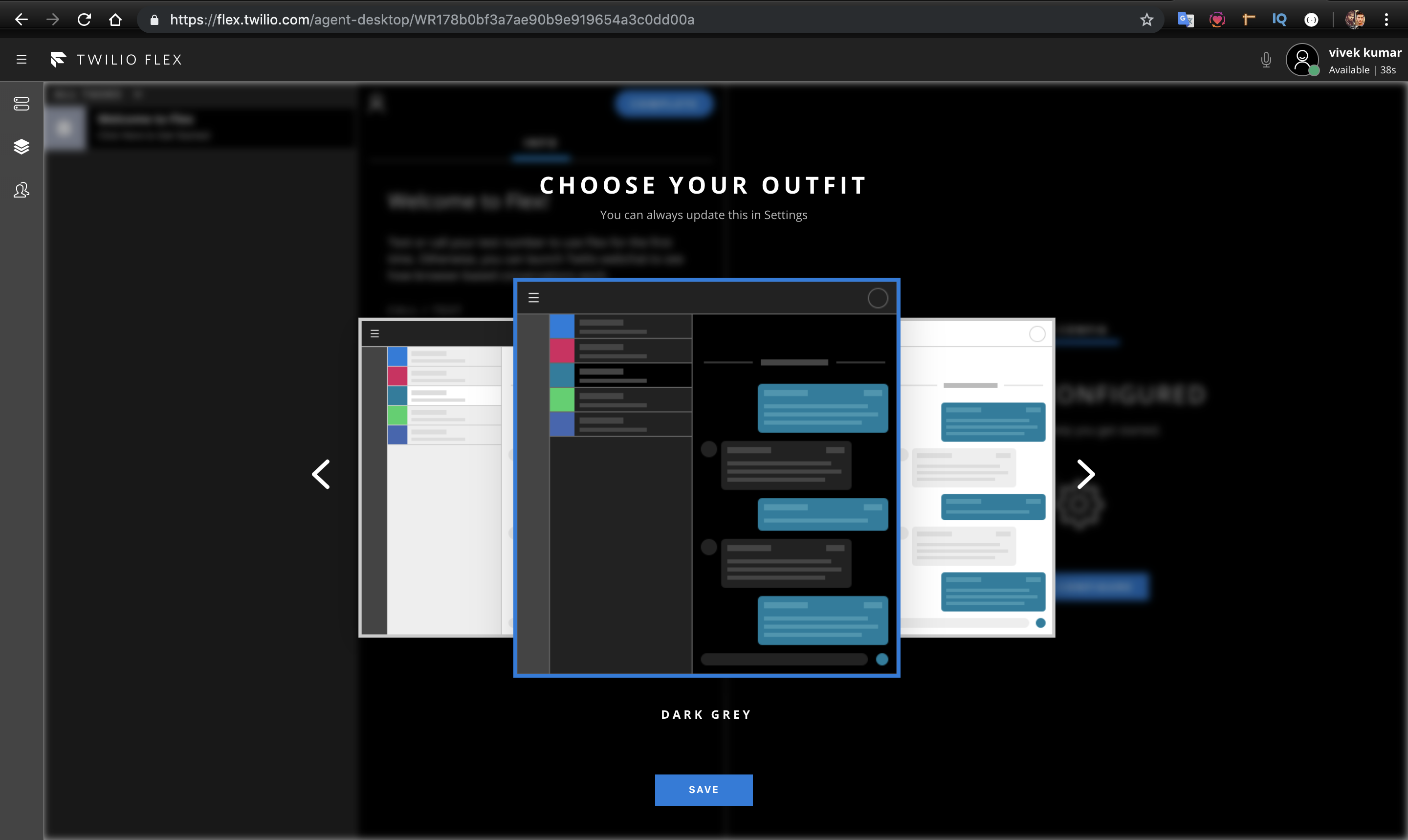Screen dimensions: 1408x840
Task: Mute the microphone in the Flex header
Action: click(x=1267, y=60)
